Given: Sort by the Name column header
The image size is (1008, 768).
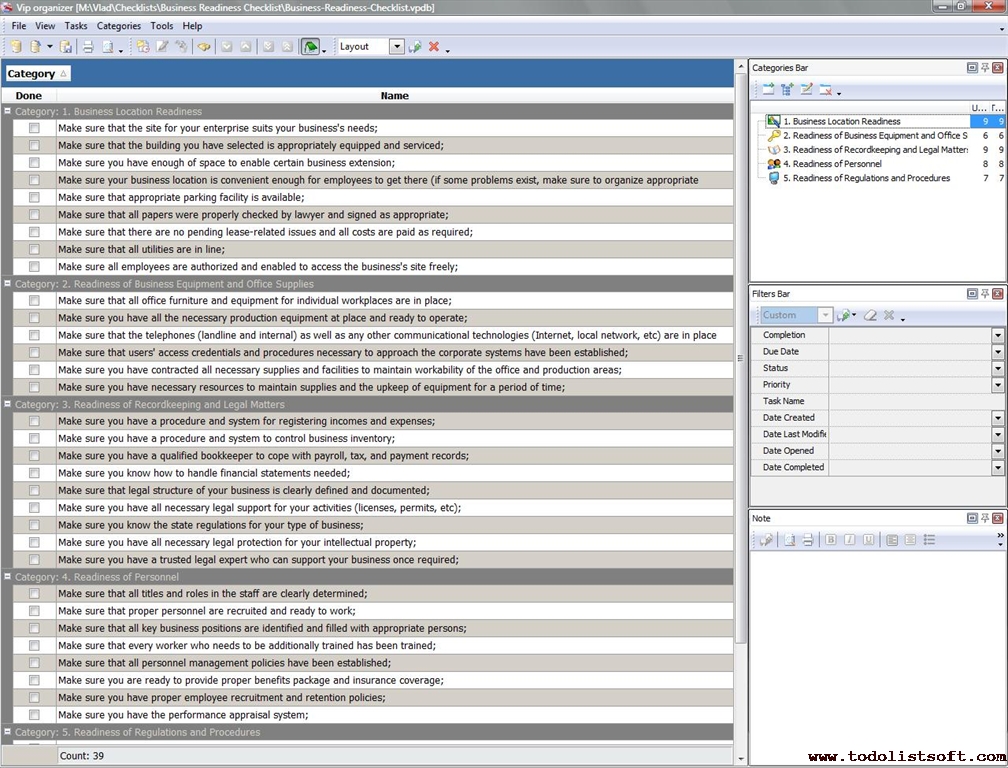Looking at the screenshot, I should tap(394, 96).
